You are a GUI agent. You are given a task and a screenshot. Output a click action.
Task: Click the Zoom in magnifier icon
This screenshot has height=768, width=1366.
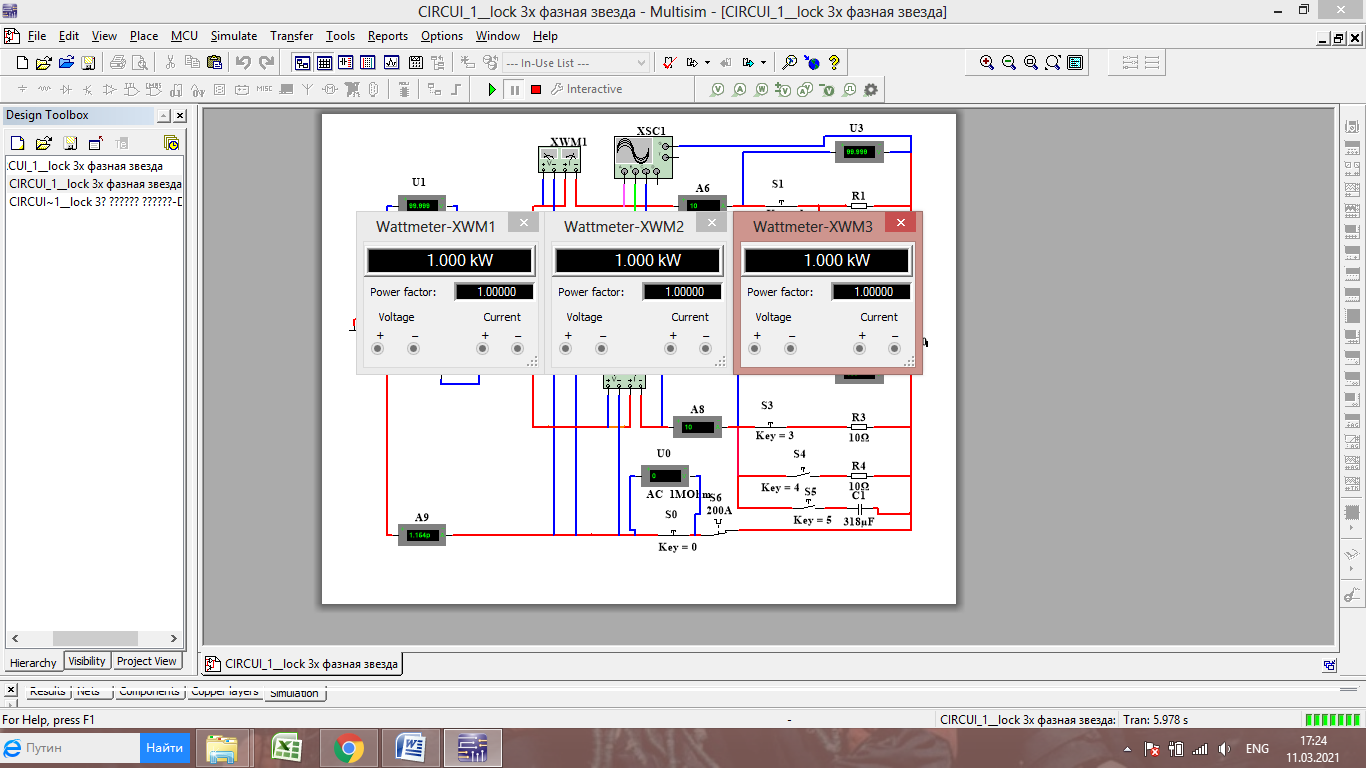click(987, 62)
